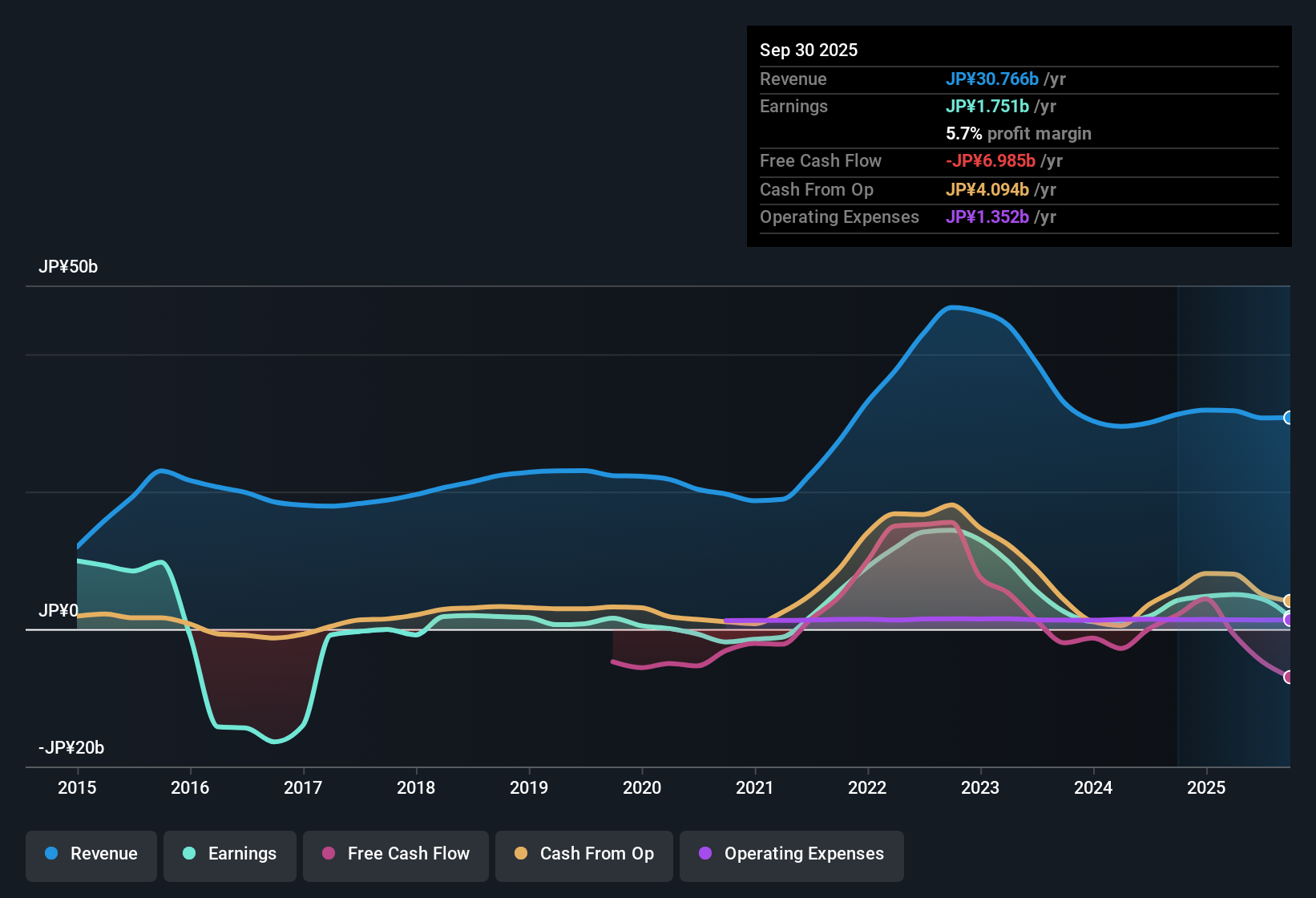Viewport: 1316px width, 898px height.
Task: Toggle the Operating Expenses series visibility
Action: pyautogui.click(x=791, y=854)
